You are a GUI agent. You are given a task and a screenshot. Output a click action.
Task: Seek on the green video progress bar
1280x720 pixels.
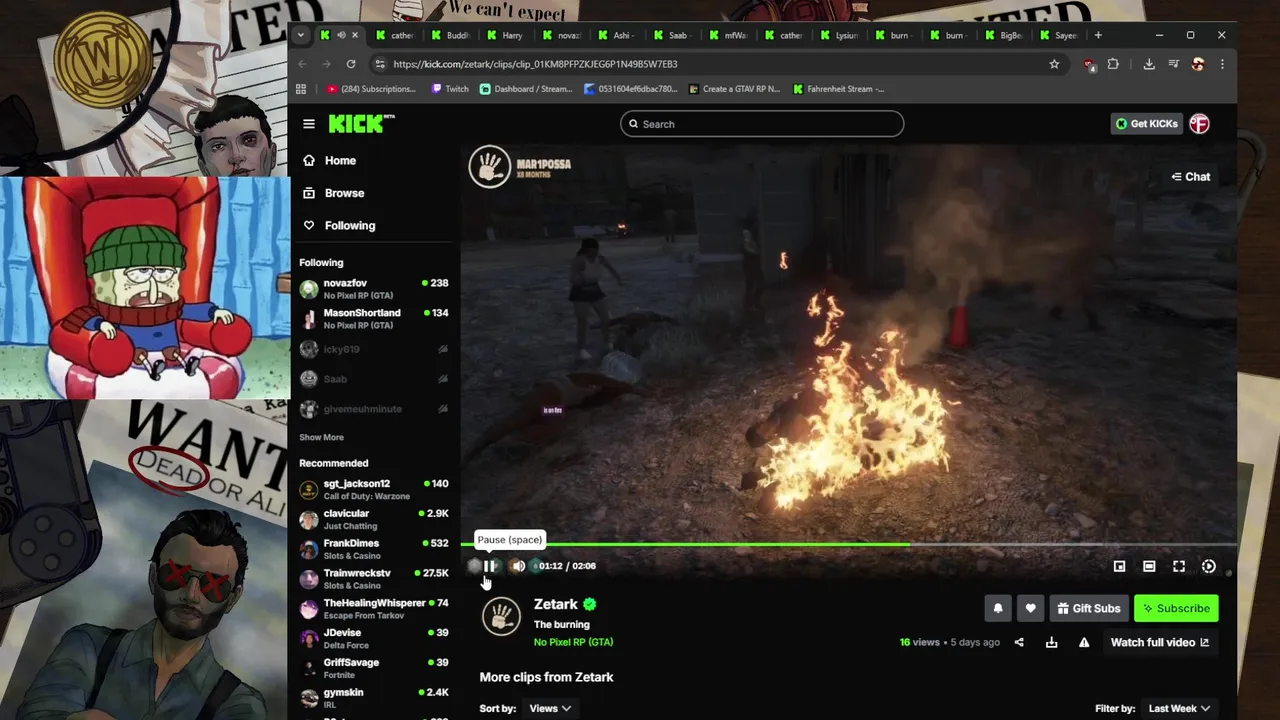[848, 545]
